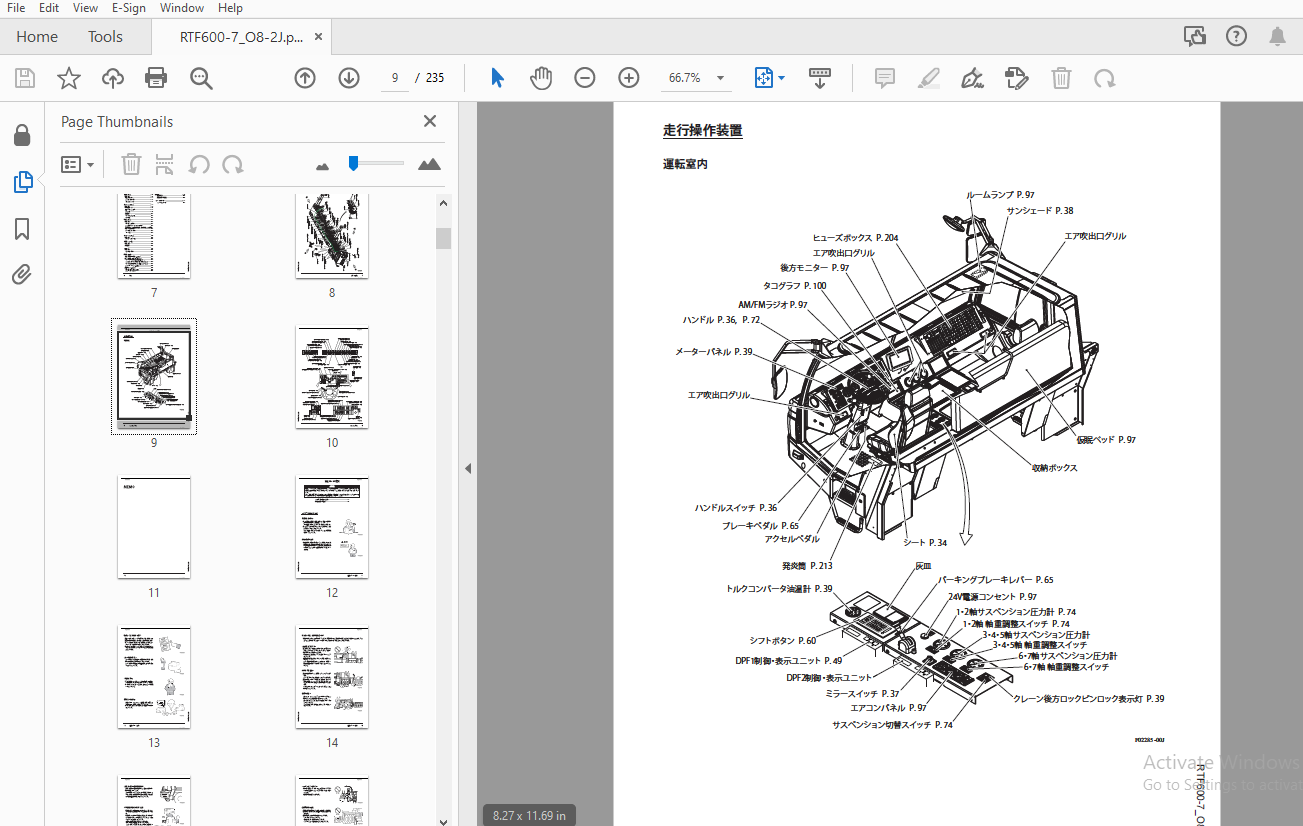Open the Attachments paperclip panel
The image size is (1303, 826).
point(22,274)
